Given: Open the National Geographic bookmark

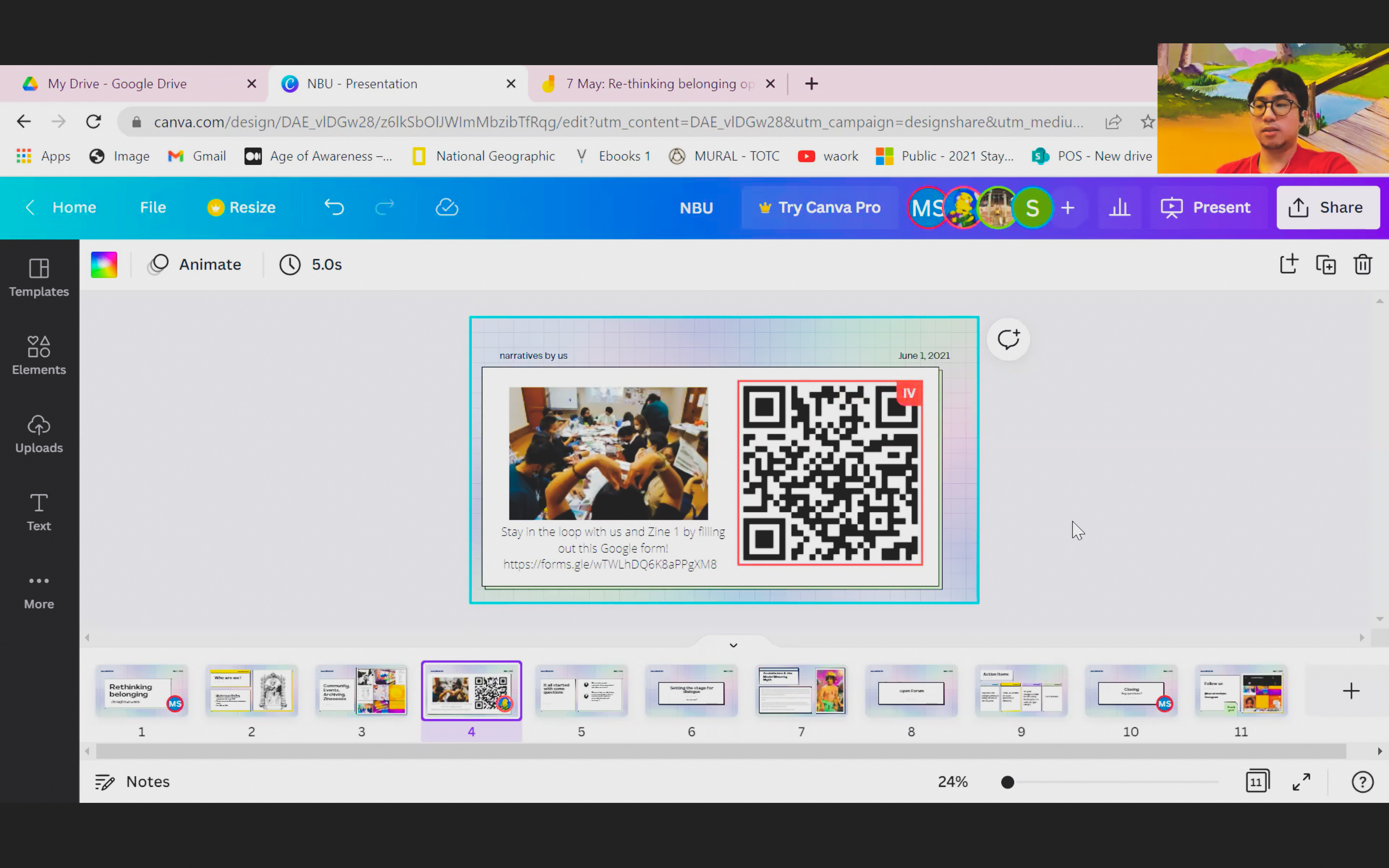Looking at the screenshot, I should click(484, 156).
